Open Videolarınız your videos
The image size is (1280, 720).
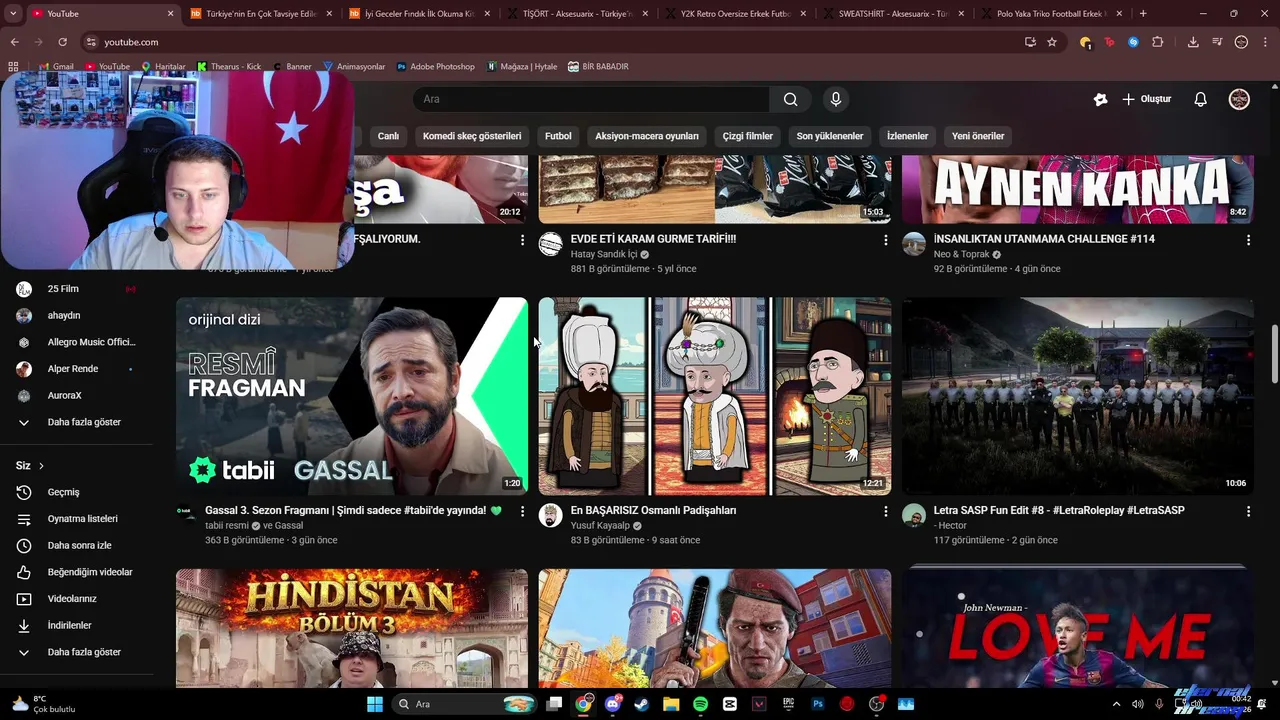click(76, 599)
